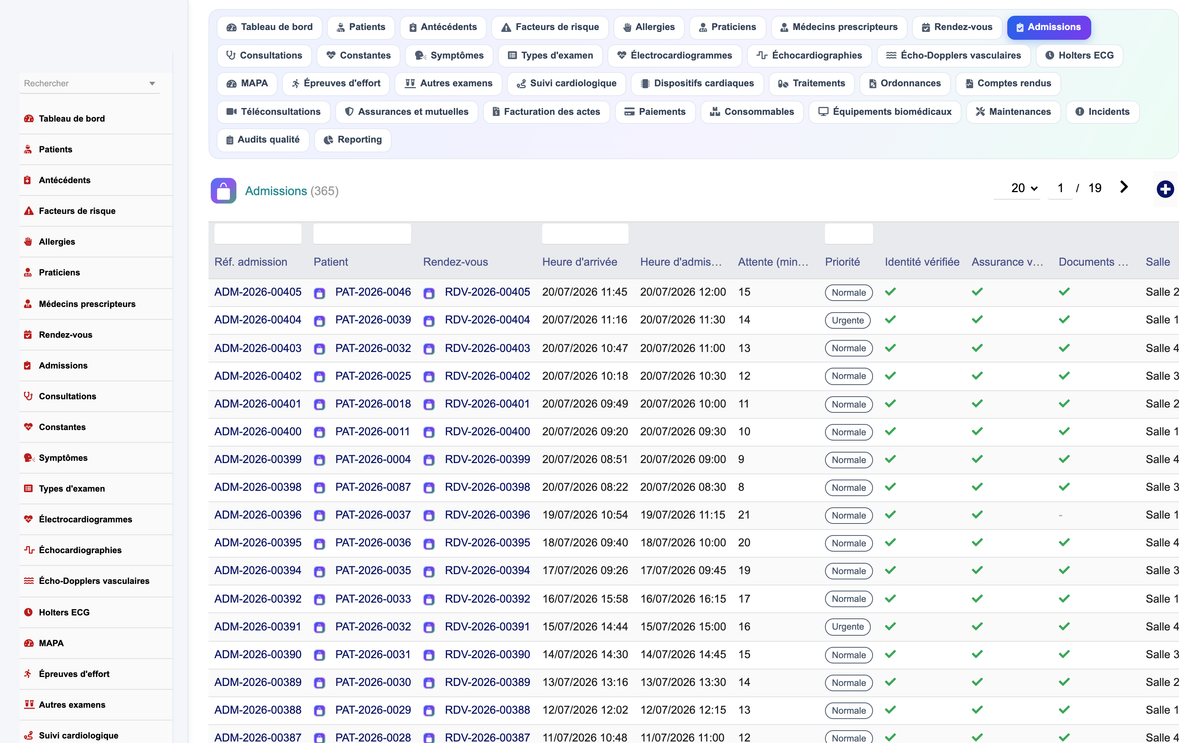
Task: Click Types d'examen icon in sidebar
Action: (28, 489)
